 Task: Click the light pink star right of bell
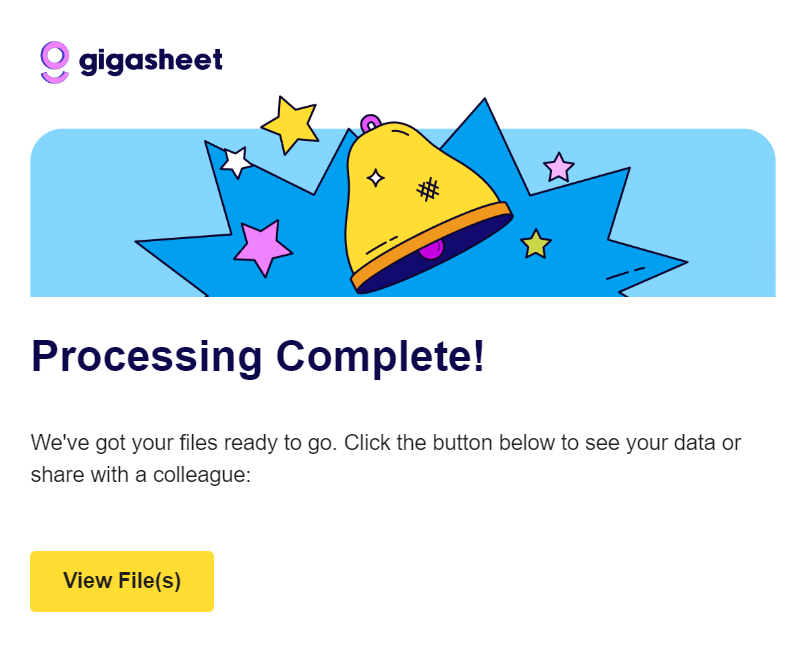[x=558, y=167]
